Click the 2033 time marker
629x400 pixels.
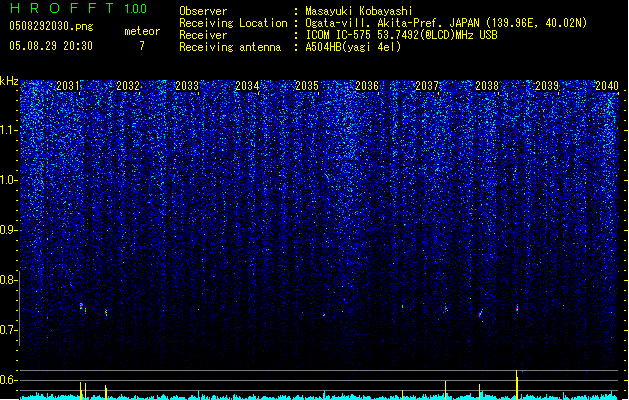(187, 86)
